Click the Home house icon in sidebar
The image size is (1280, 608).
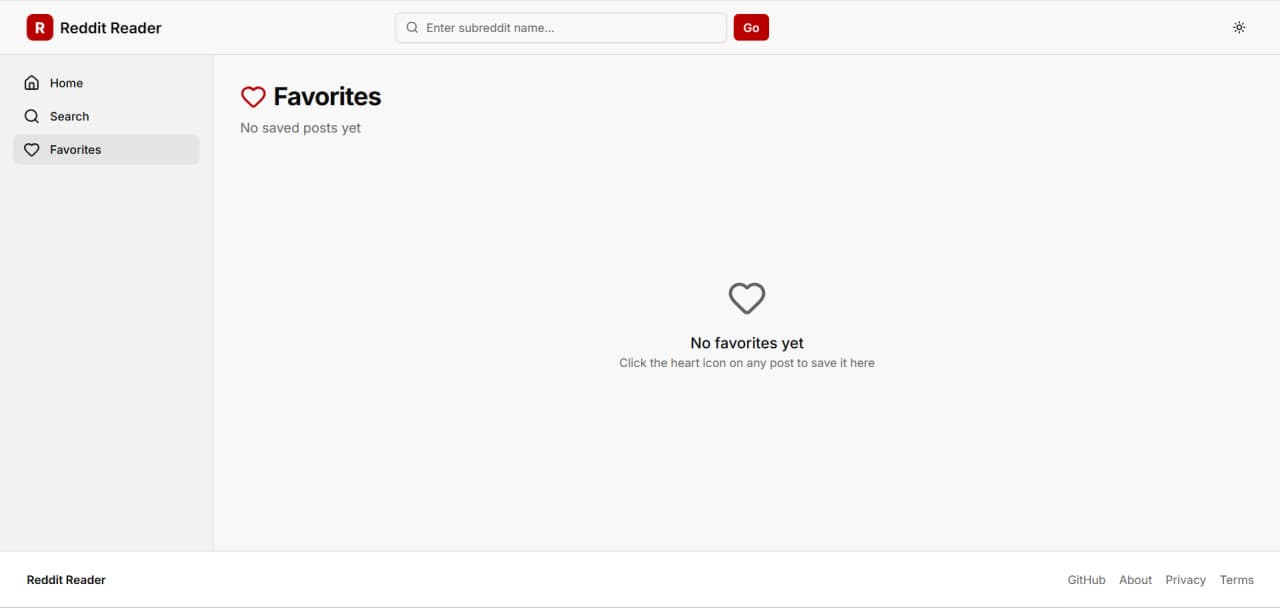(32, 83)
